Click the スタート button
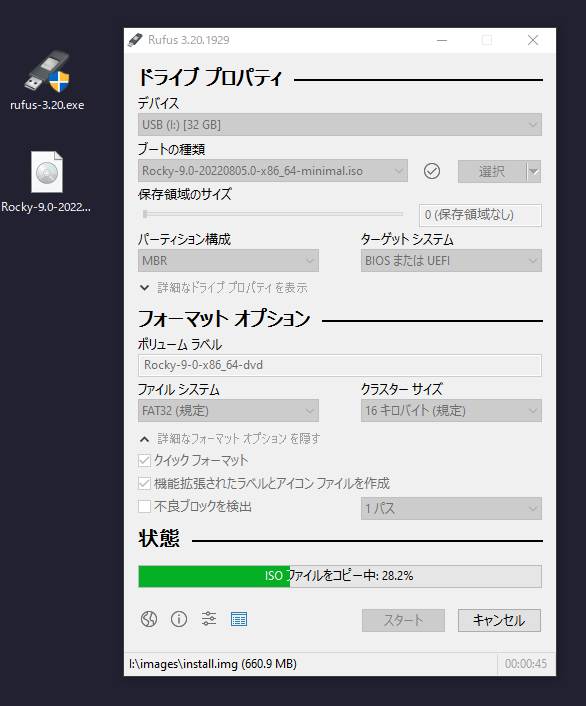The width and height of the screenshot is (586, 706). coord(403,620)
